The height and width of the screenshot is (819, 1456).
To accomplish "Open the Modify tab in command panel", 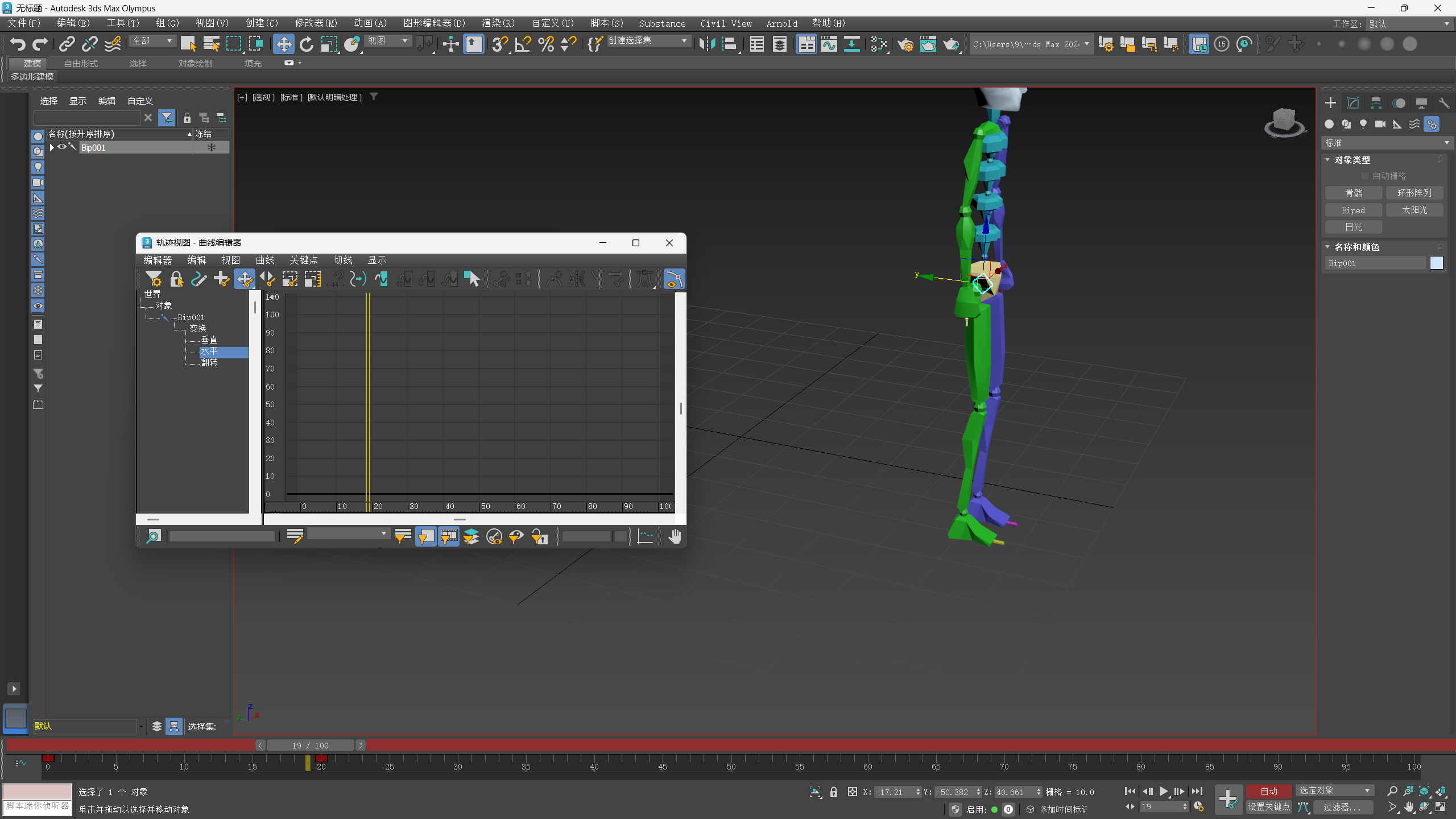I will click(1353, 103).
